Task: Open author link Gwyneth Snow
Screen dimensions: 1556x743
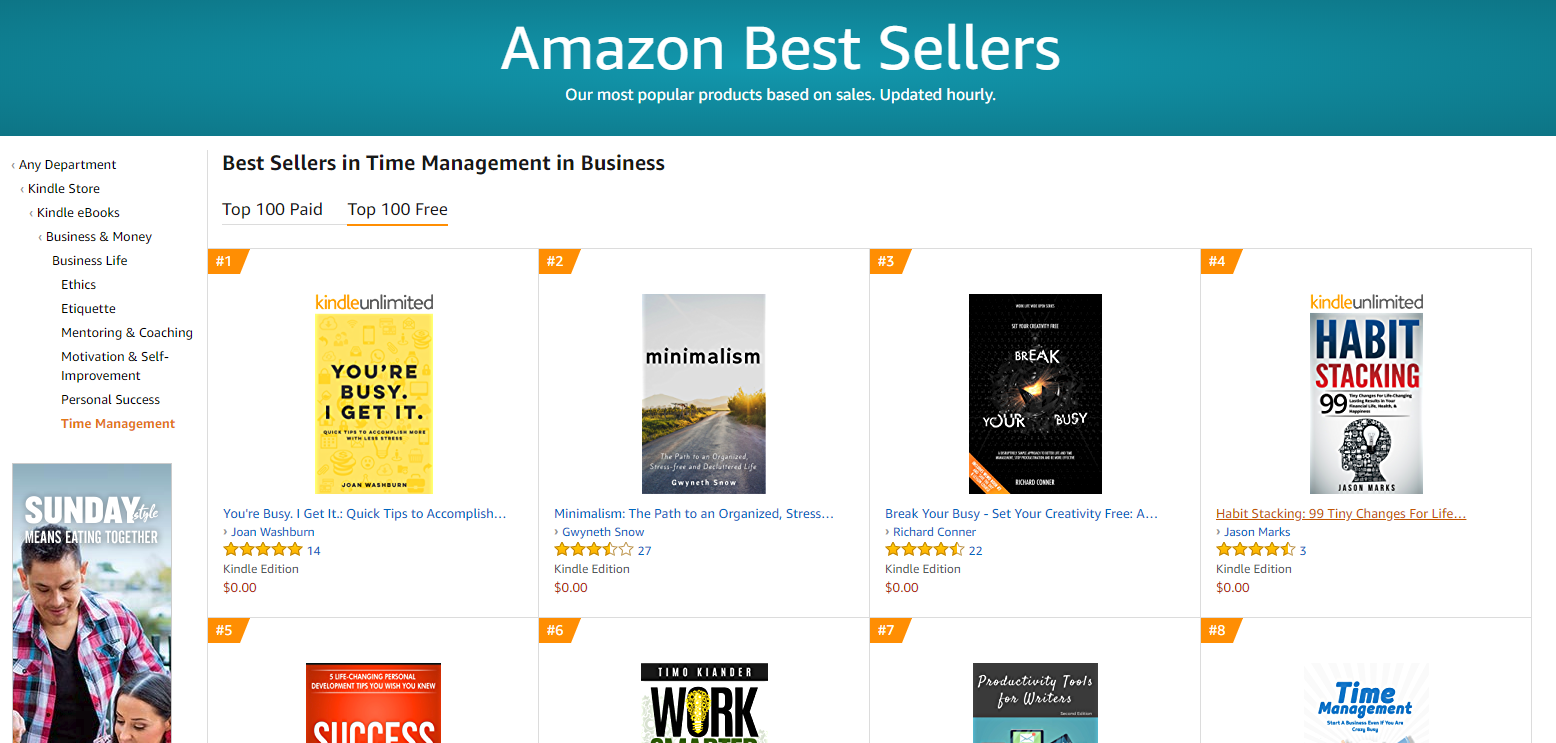Action: (x=603, y=532)
